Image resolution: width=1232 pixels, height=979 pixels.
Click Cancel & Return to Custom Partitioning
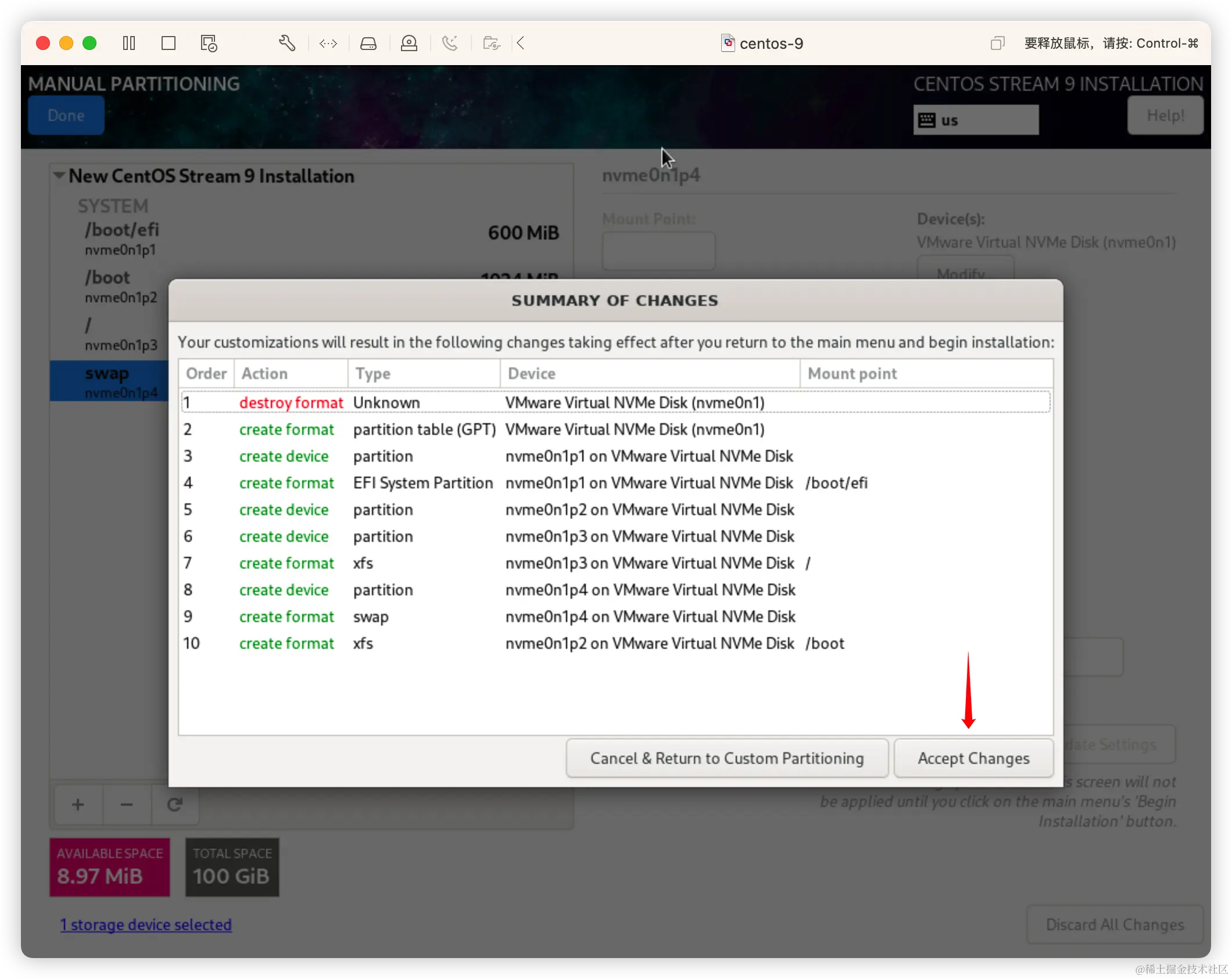tap(726, 758)
